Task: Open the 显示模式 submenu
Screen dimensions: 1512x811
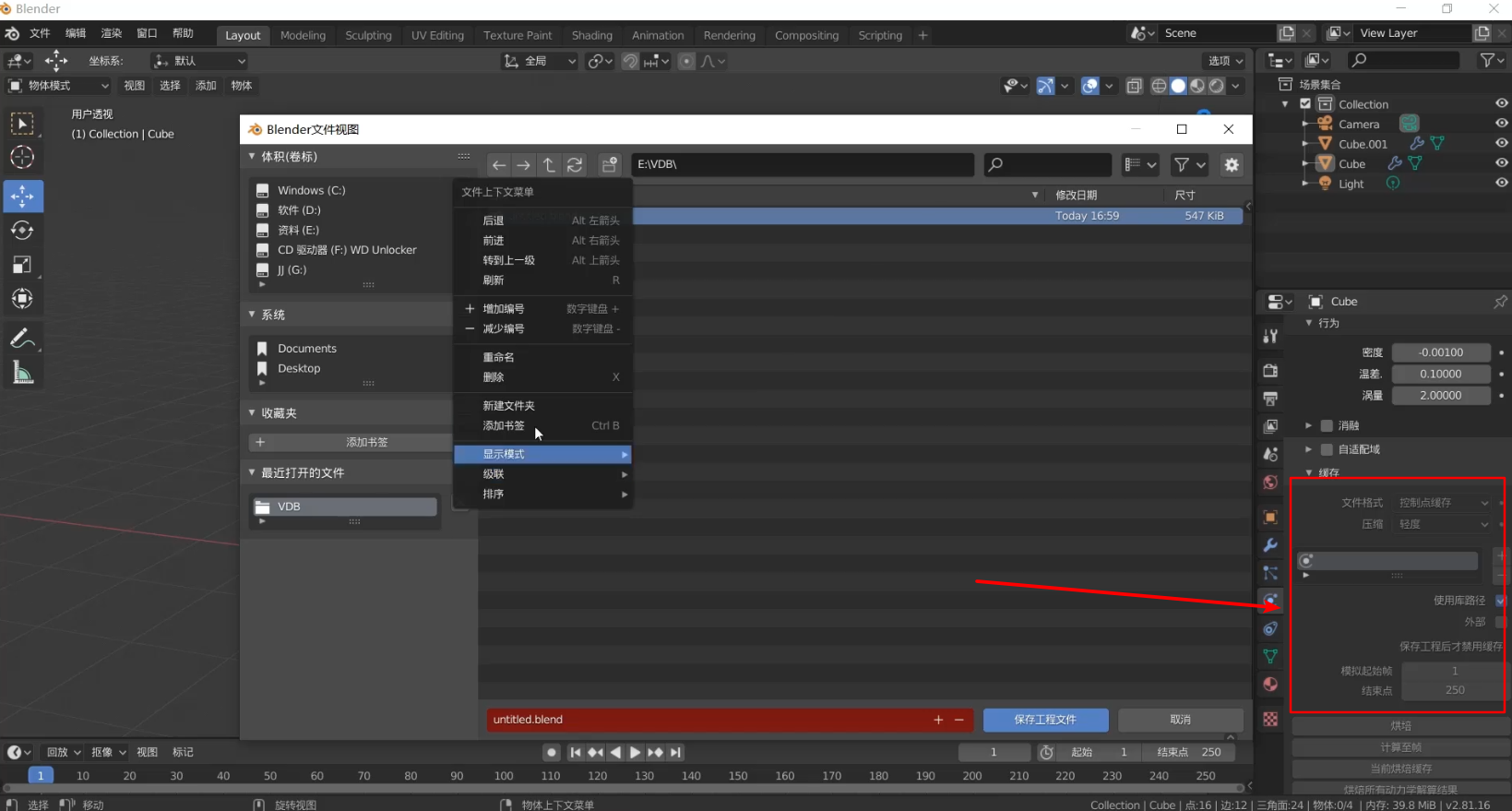Action: tap(542, 455)
